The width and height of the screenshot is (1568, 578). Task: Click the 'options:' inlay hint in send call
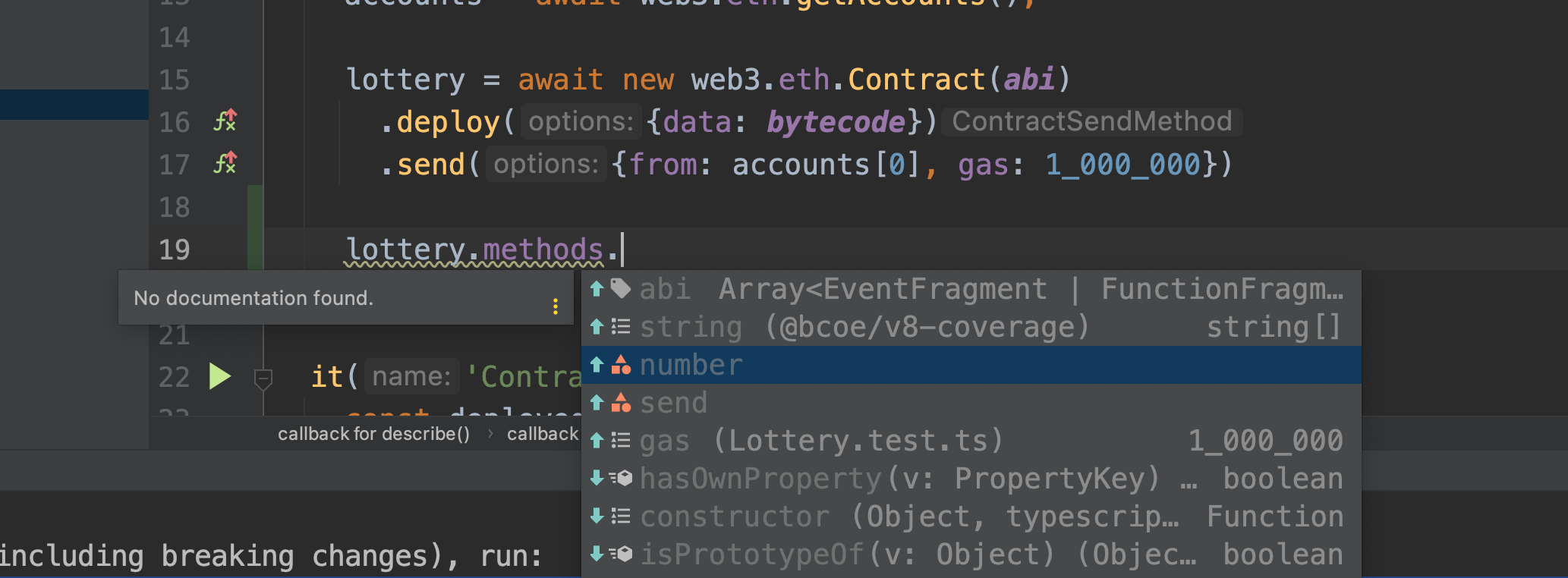pyautogui.click(x=546, y=164)
